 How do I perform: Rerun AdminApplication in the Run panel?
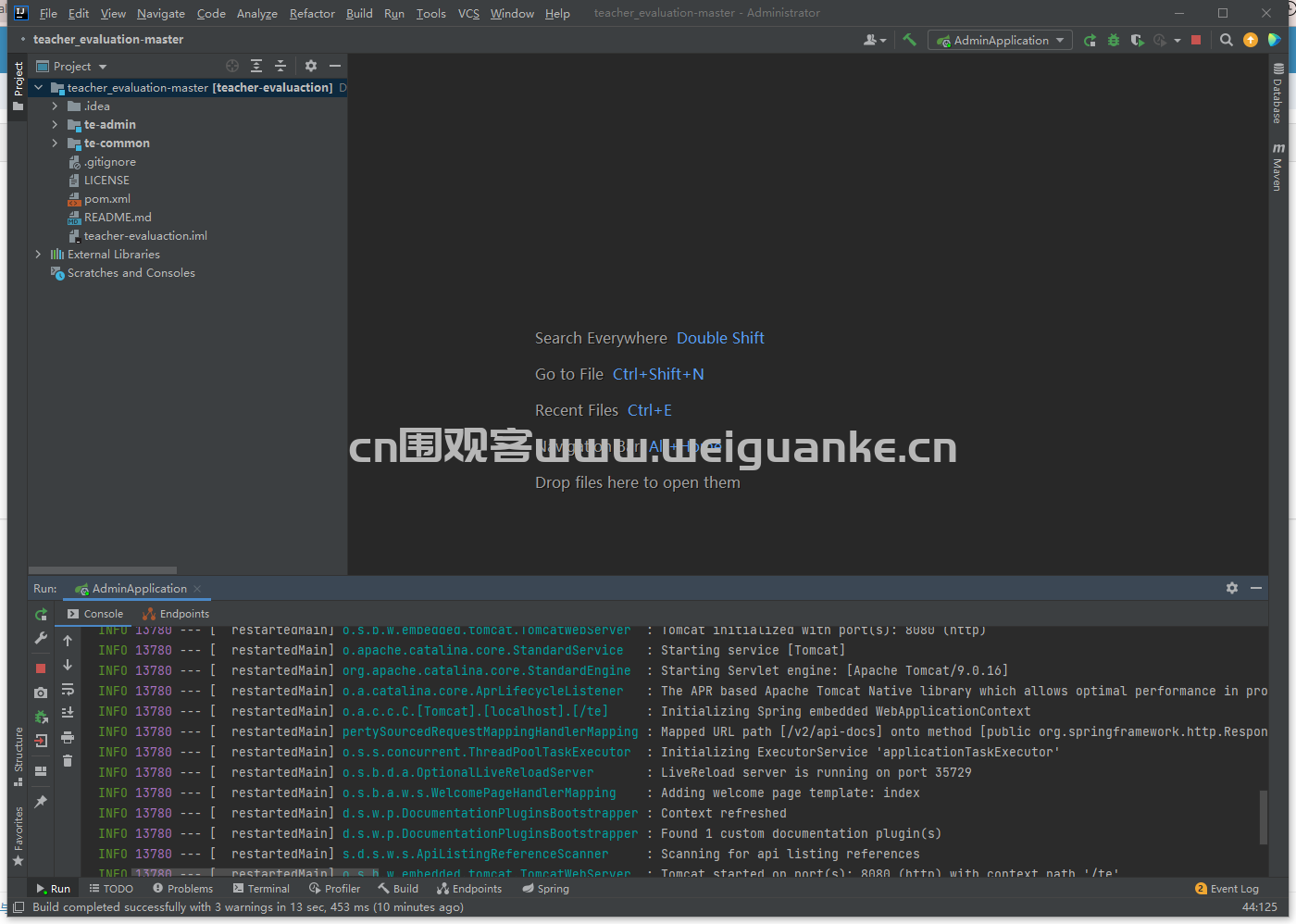pyautogui.click(x=41, y=615)
